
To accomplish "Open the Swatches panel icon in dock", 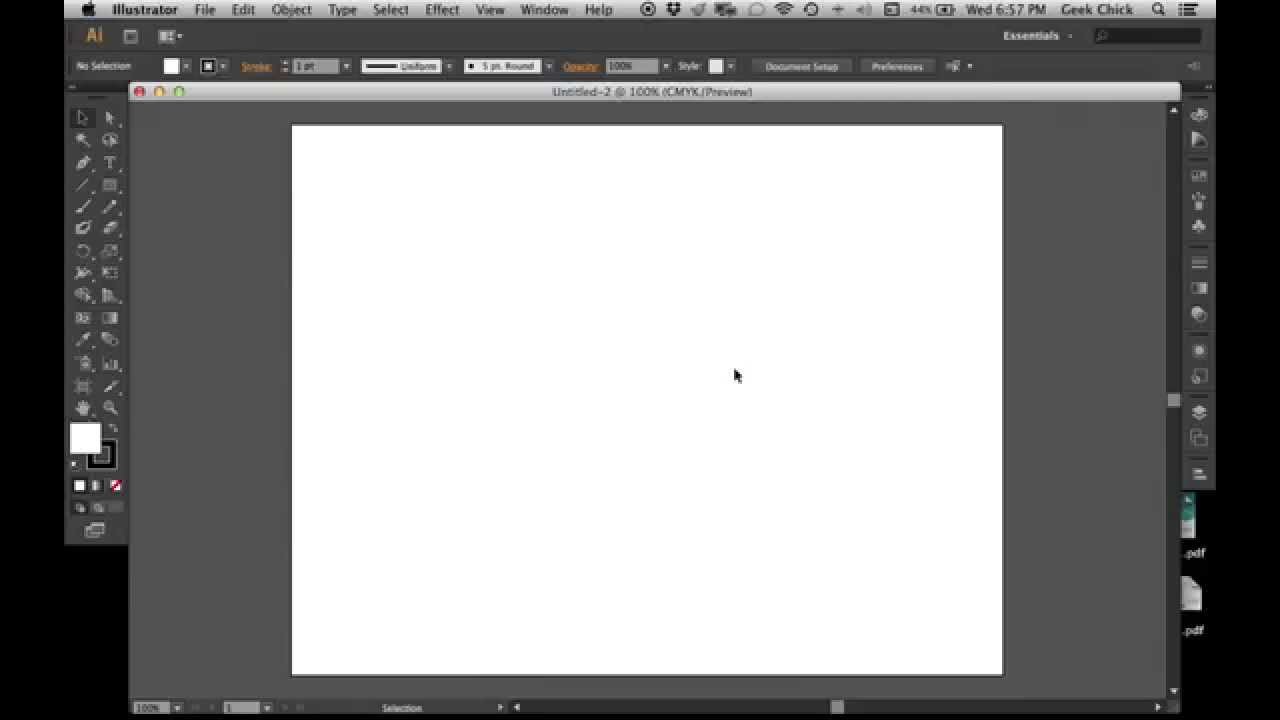I will pos(1199,176).
